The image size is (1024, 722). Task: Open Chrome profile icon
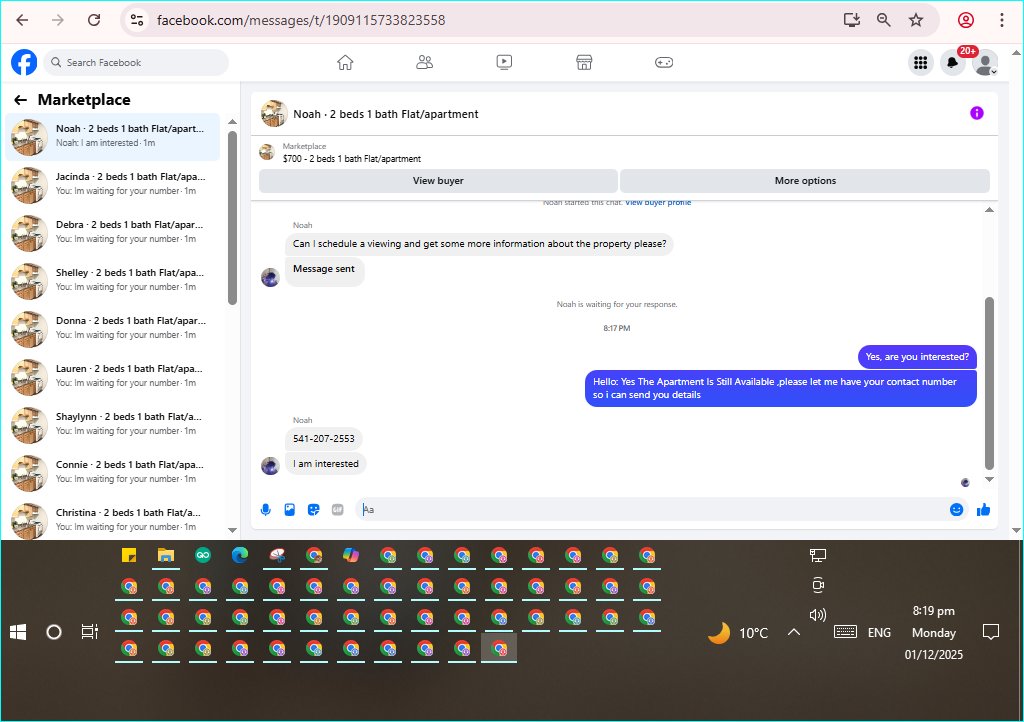(x=966, y=20)
